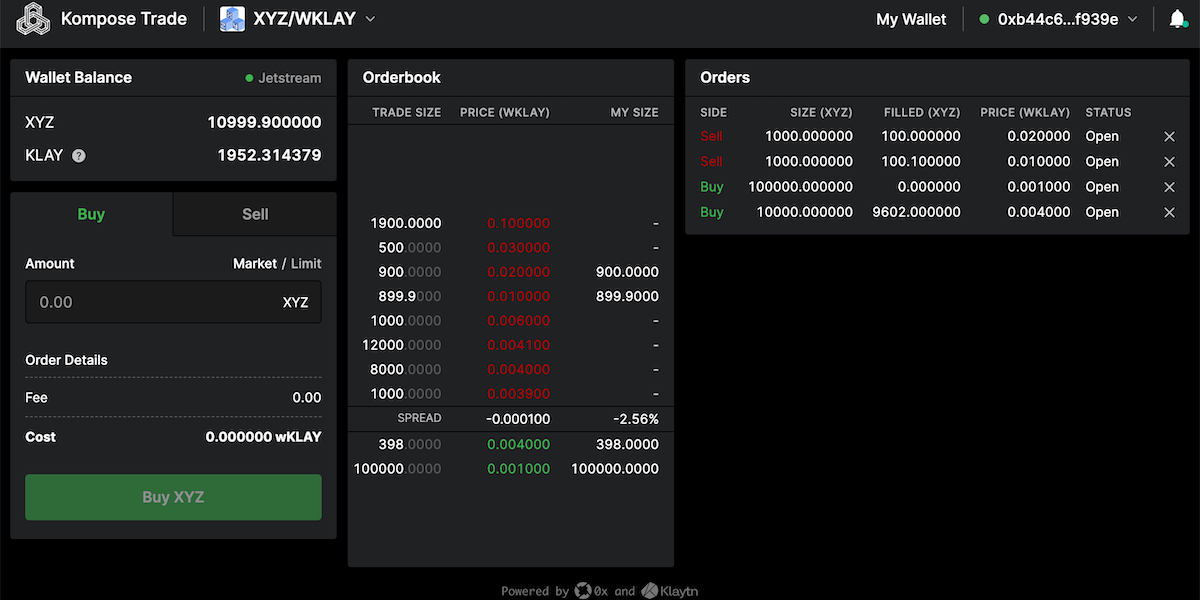The height and width of the screenshot is (600, 1200).
Task: Click the green Jetstream status dot
Action: (x=249, y=78)
